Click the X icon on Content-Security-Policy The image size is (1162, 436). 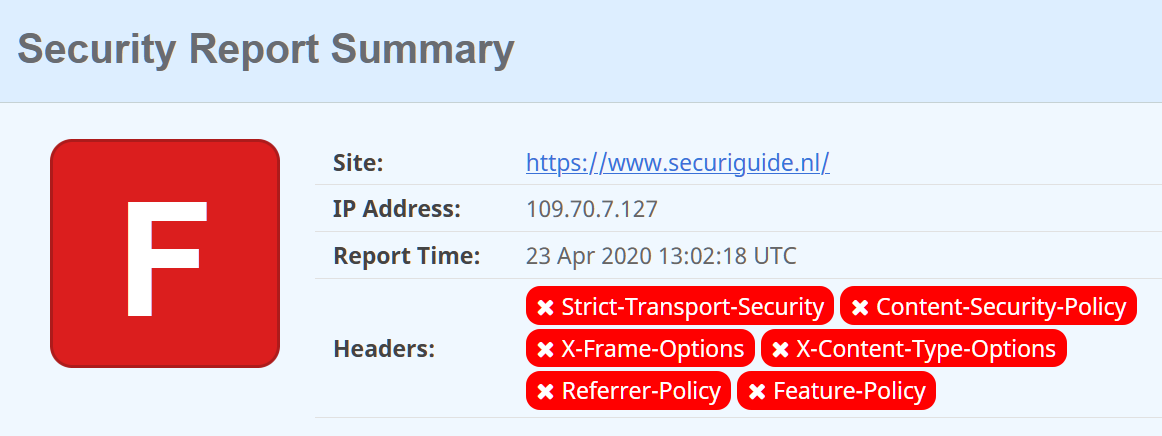[860, 307]
